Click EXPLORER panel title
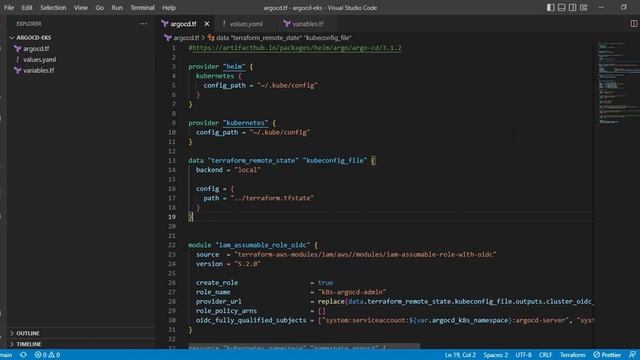 [x=29, y=24]
